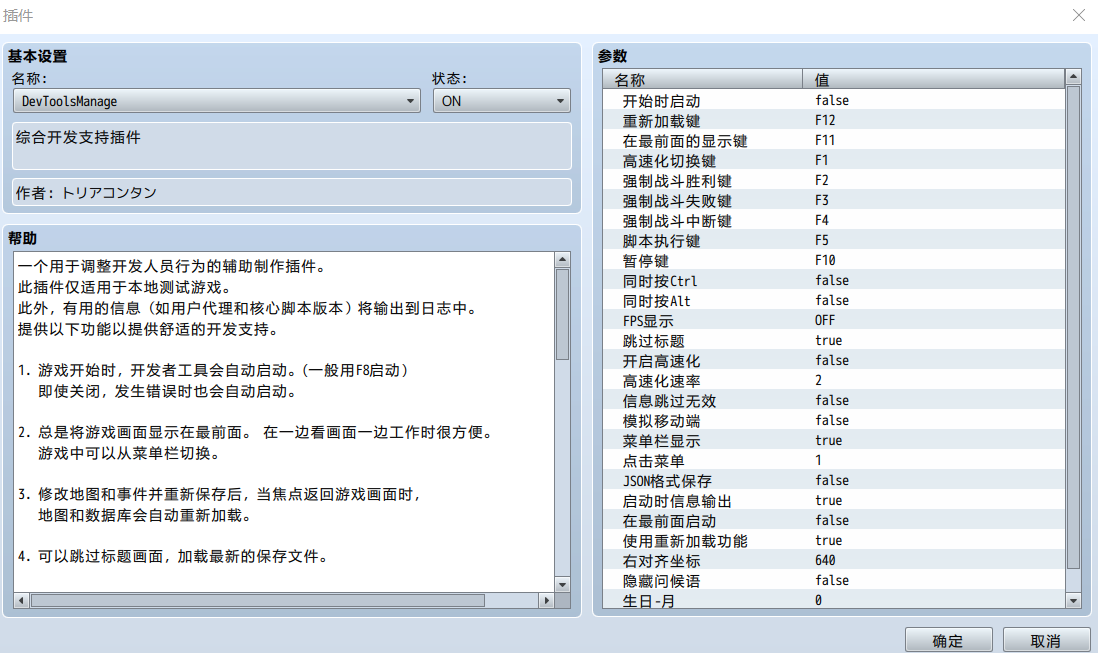Click the OFF value of FPS显示
Screen dimensions: 1098x653
coord(825,321)
